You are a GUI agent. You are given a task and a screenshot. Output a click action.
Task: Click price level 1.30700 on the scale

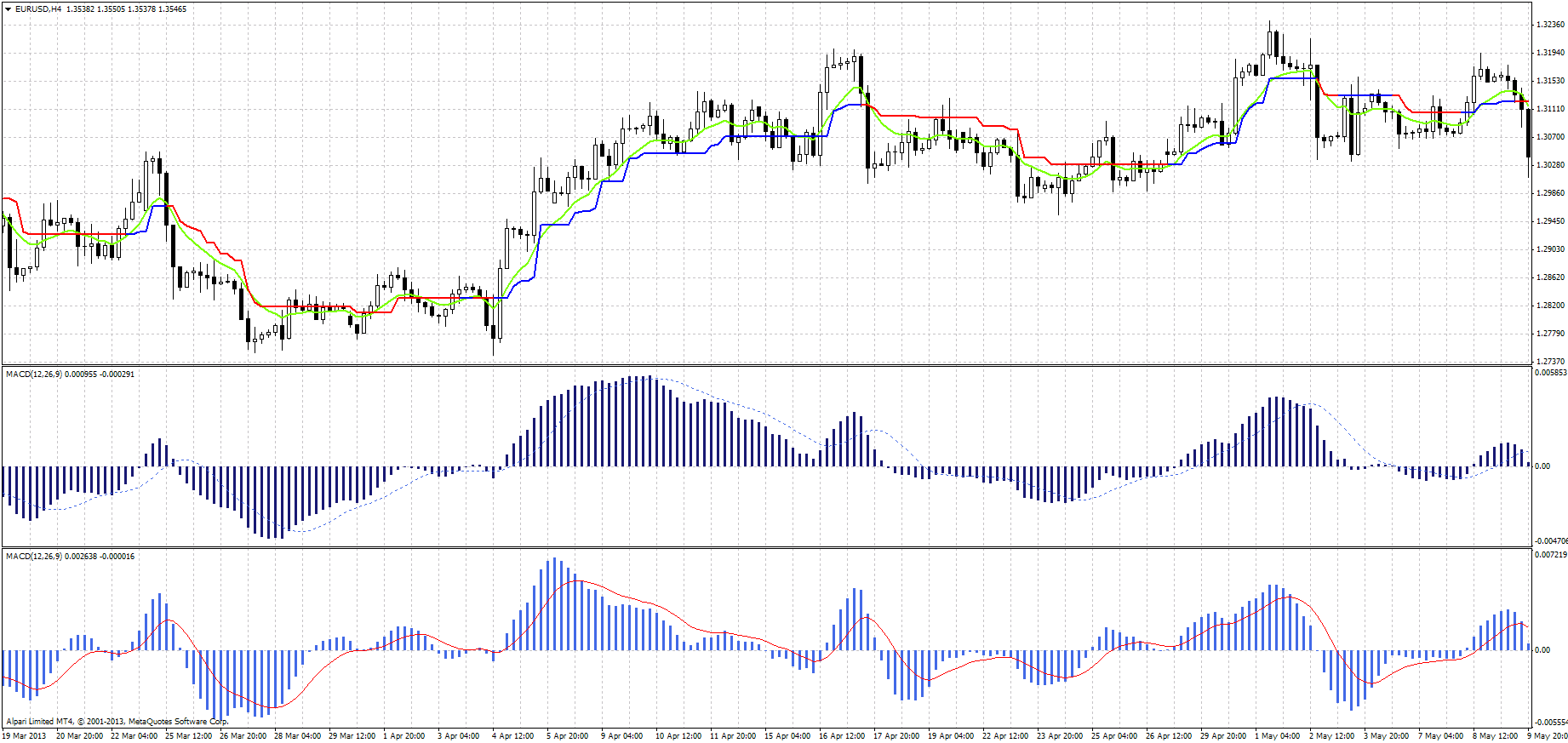1551,137
